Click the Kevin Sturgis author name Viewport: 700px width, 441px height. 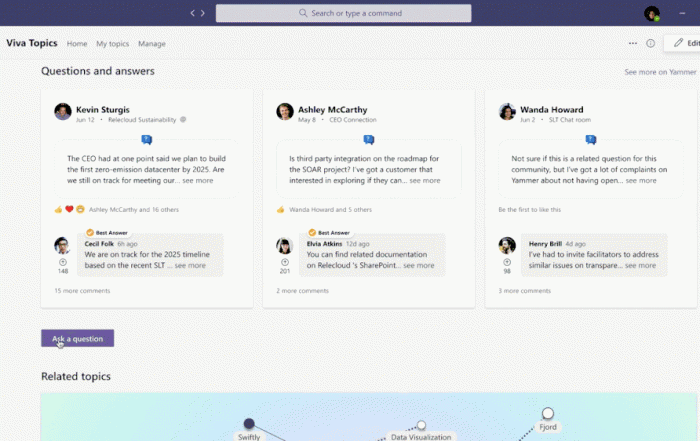(103, 109)
